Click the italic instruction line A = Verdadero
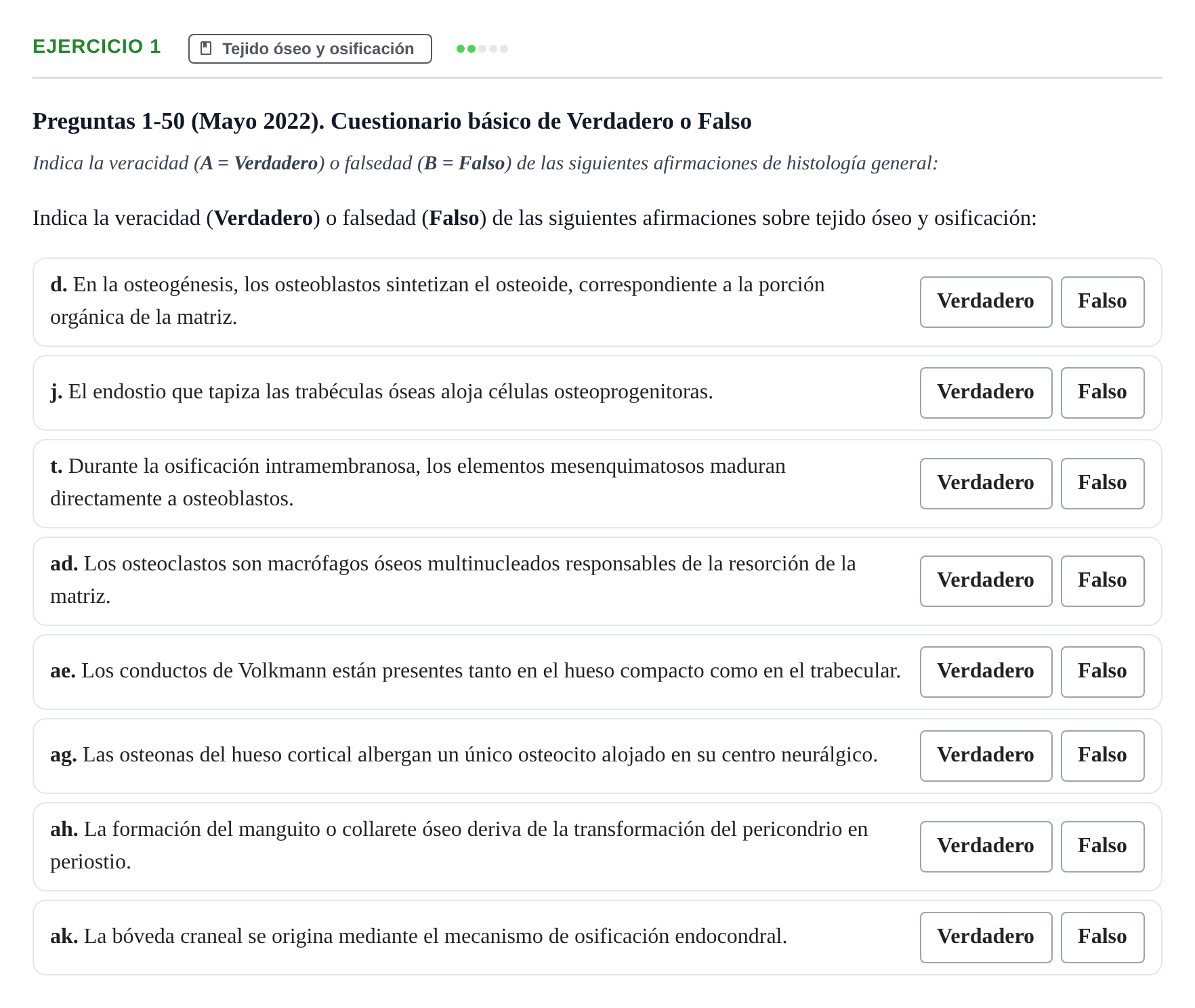 485,163
